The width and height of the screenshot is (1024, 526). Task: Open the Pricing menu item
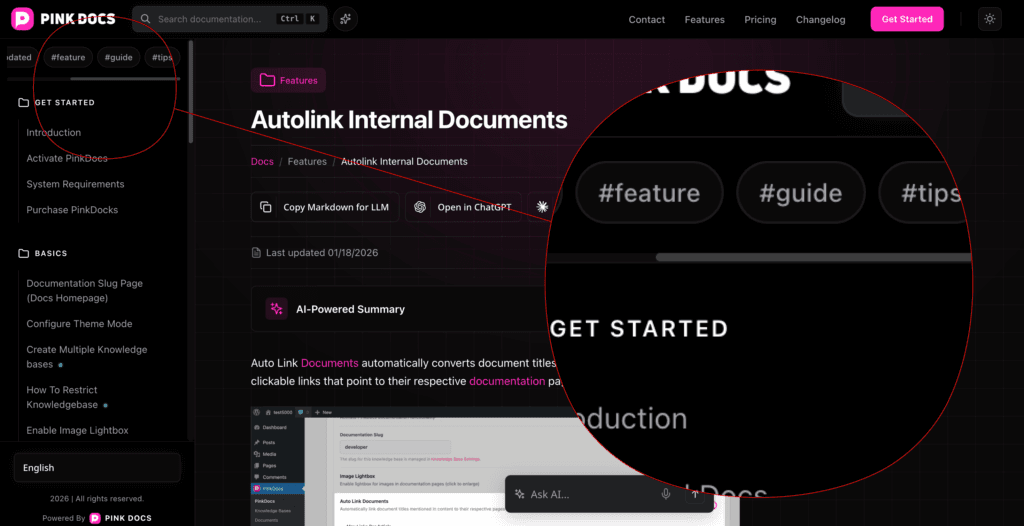[x=760, y=19]
